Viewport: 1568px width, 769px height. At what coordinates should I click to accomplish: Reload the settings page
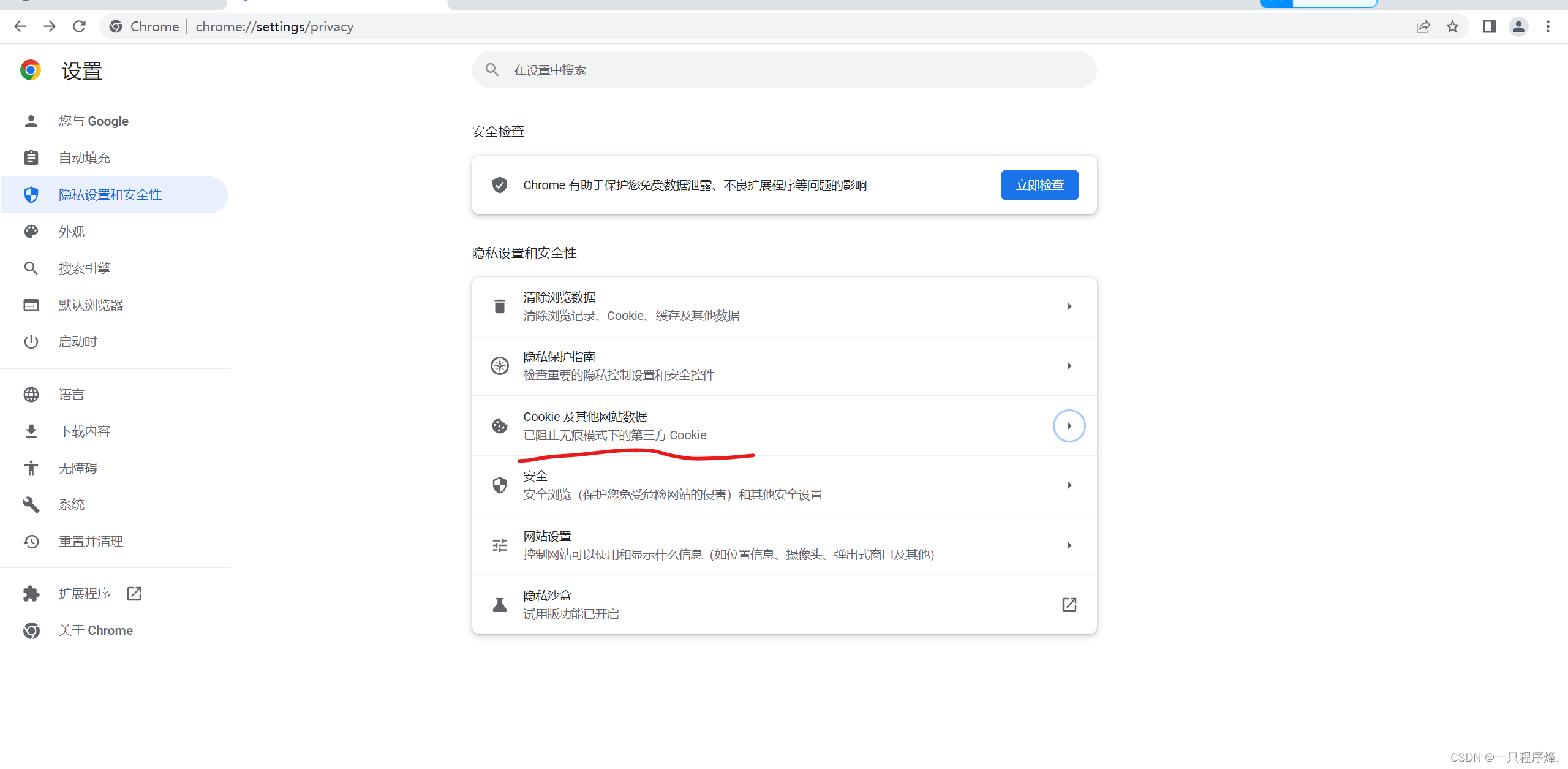coord(79,26)
